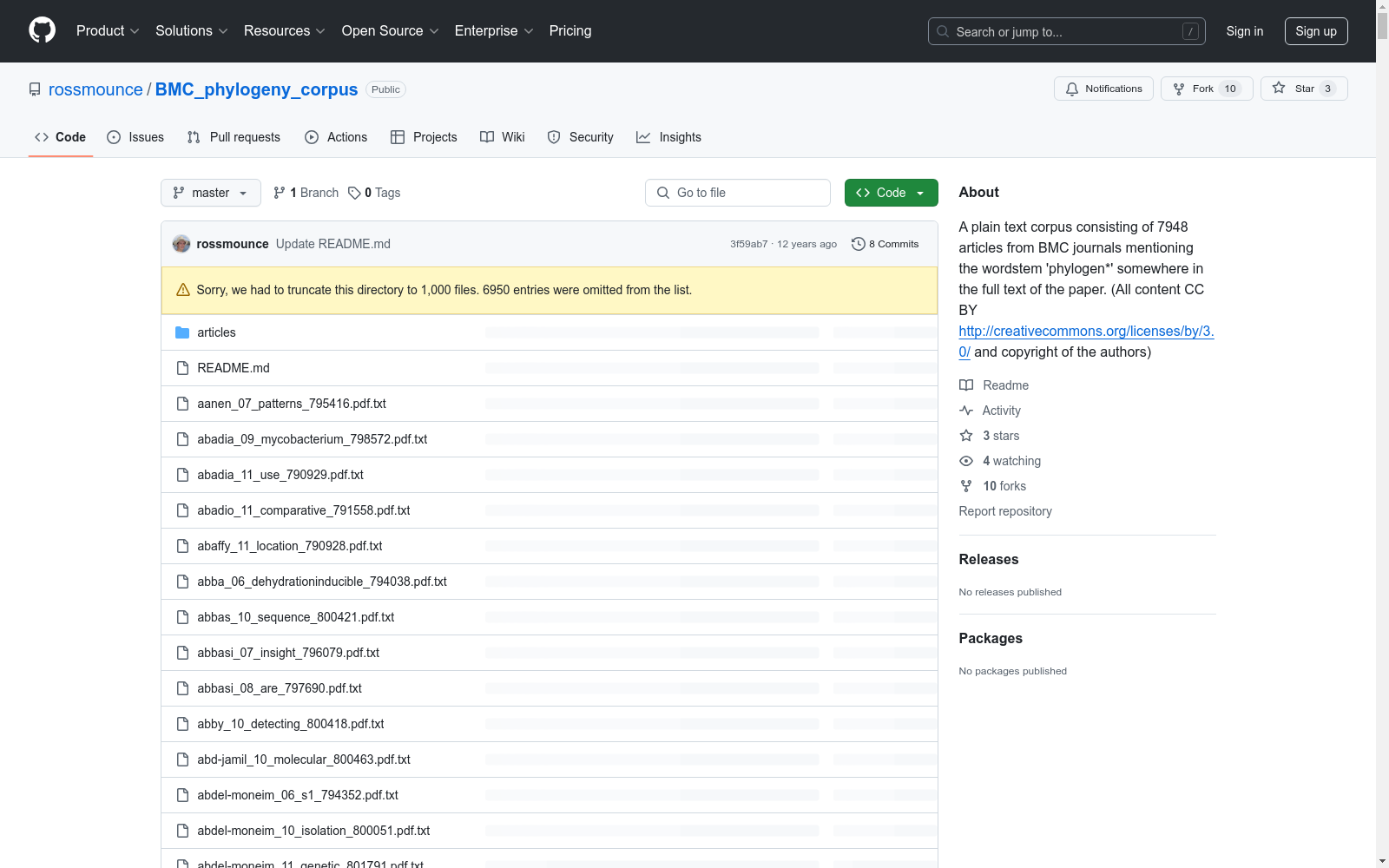Click the file icon for aanen_07_patterns_795416.pdf.txt

point(182,404)
